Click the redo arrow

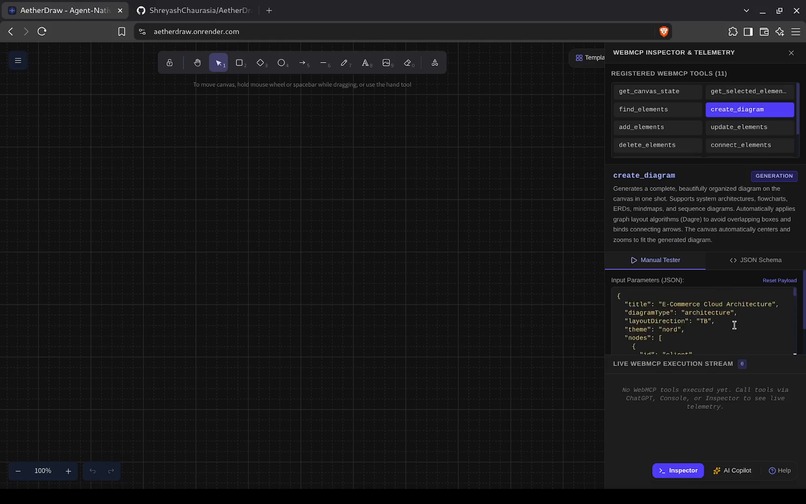111,471
